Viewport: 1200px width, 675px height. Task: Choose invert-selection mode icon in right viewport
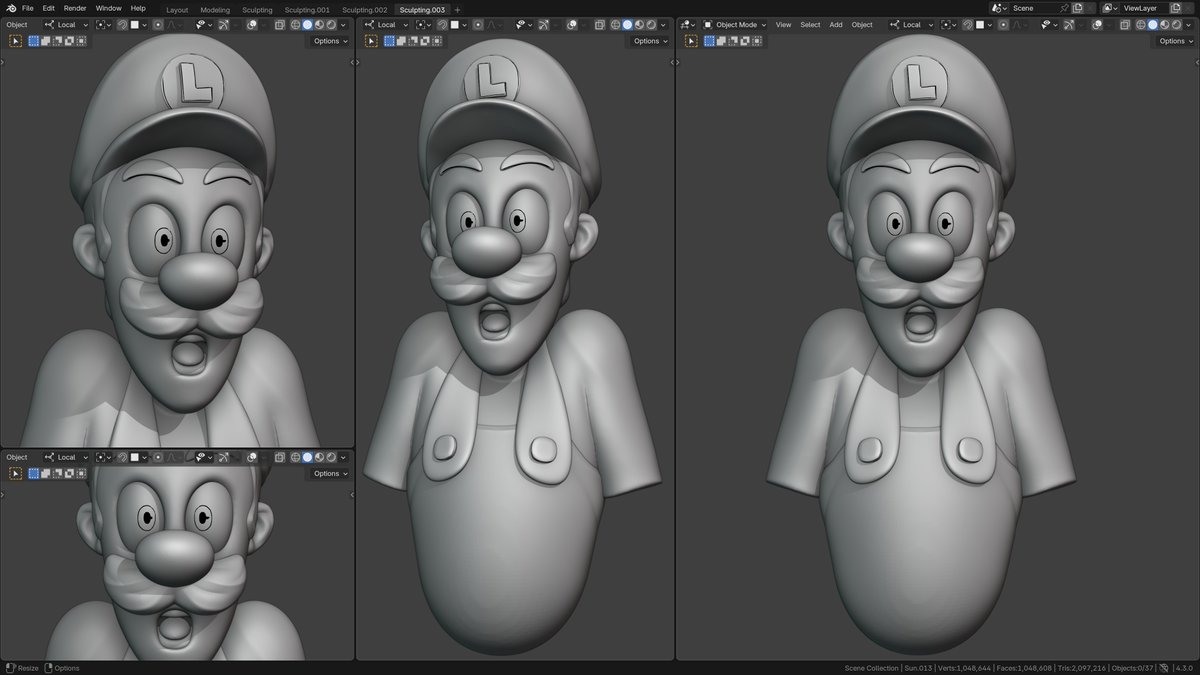745,41
